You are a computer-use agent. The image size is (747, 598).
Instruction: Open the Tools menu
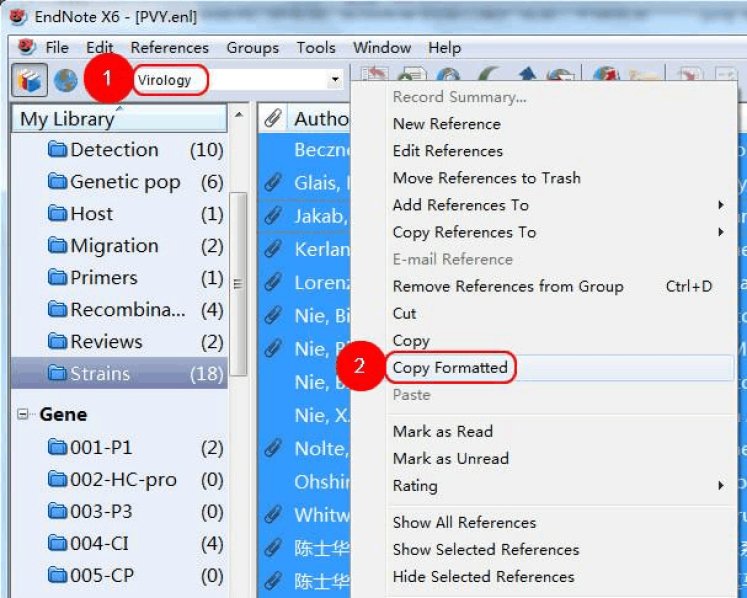(x=316, y=48)
